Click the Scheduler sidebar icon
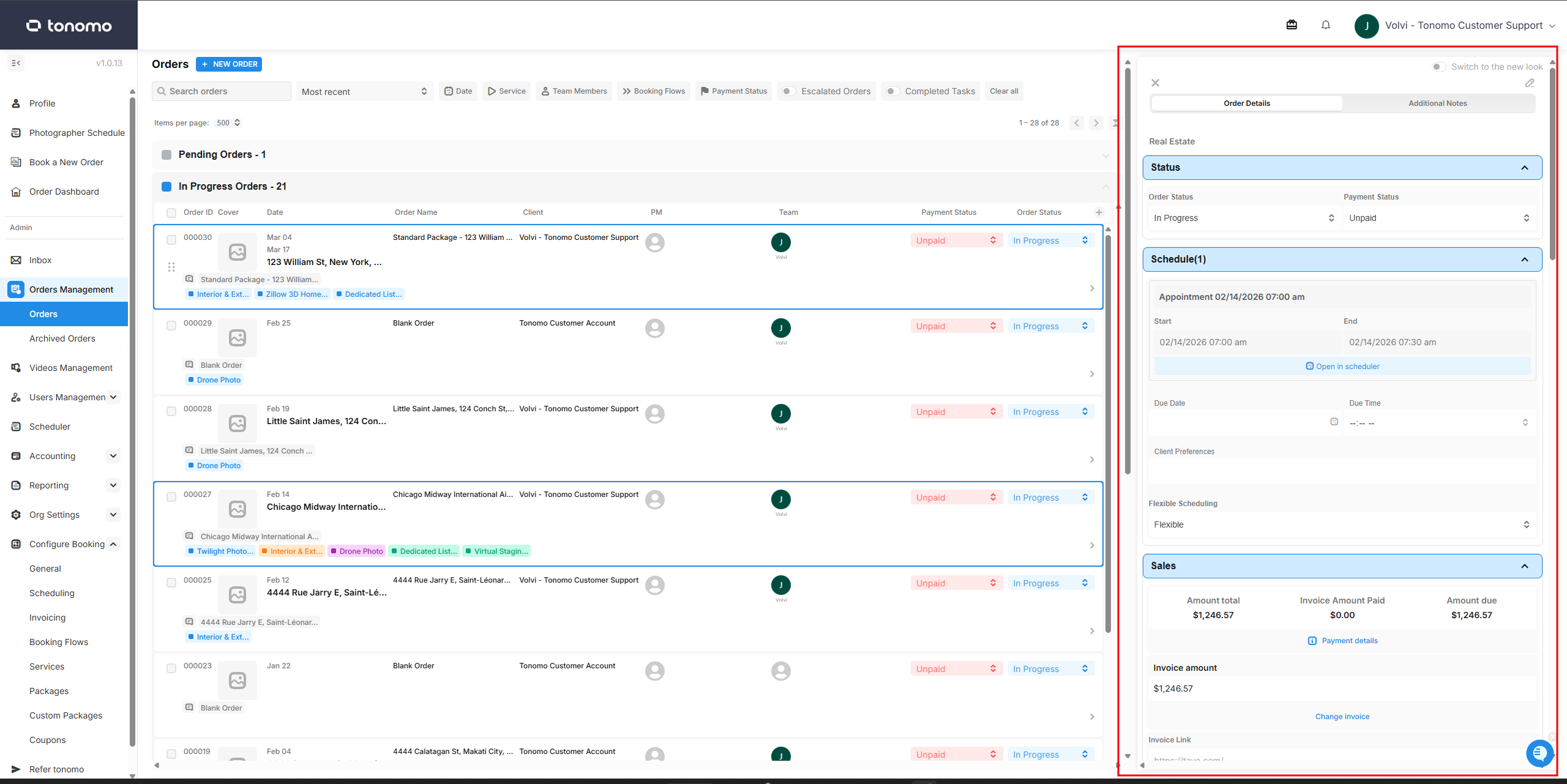Image resolution: width=1567 pixels, height=784 pixels. click(x=16, y=427)
